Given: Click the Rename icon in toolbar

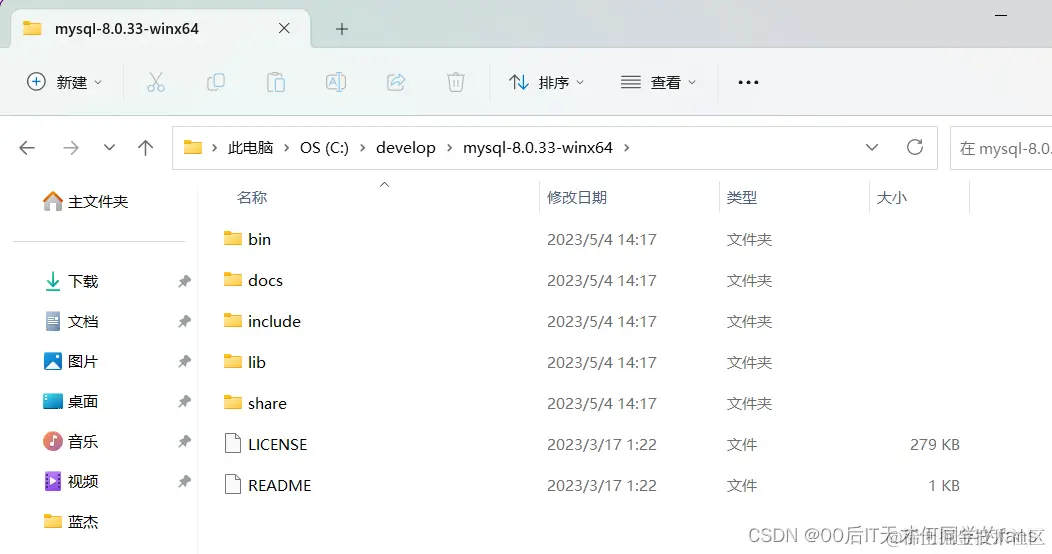Looking at the screenshot, I should [x=335, y=82].
